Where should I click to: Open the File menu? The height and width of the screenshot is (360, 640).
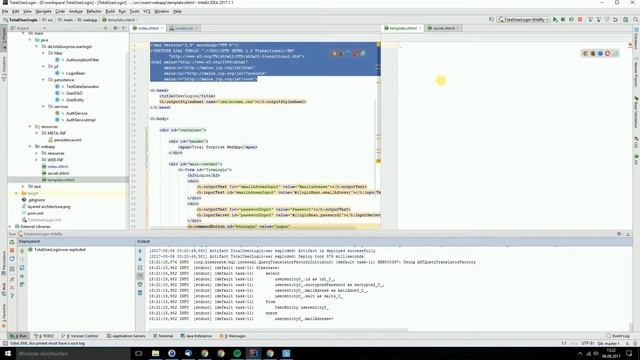pos(5,11)
